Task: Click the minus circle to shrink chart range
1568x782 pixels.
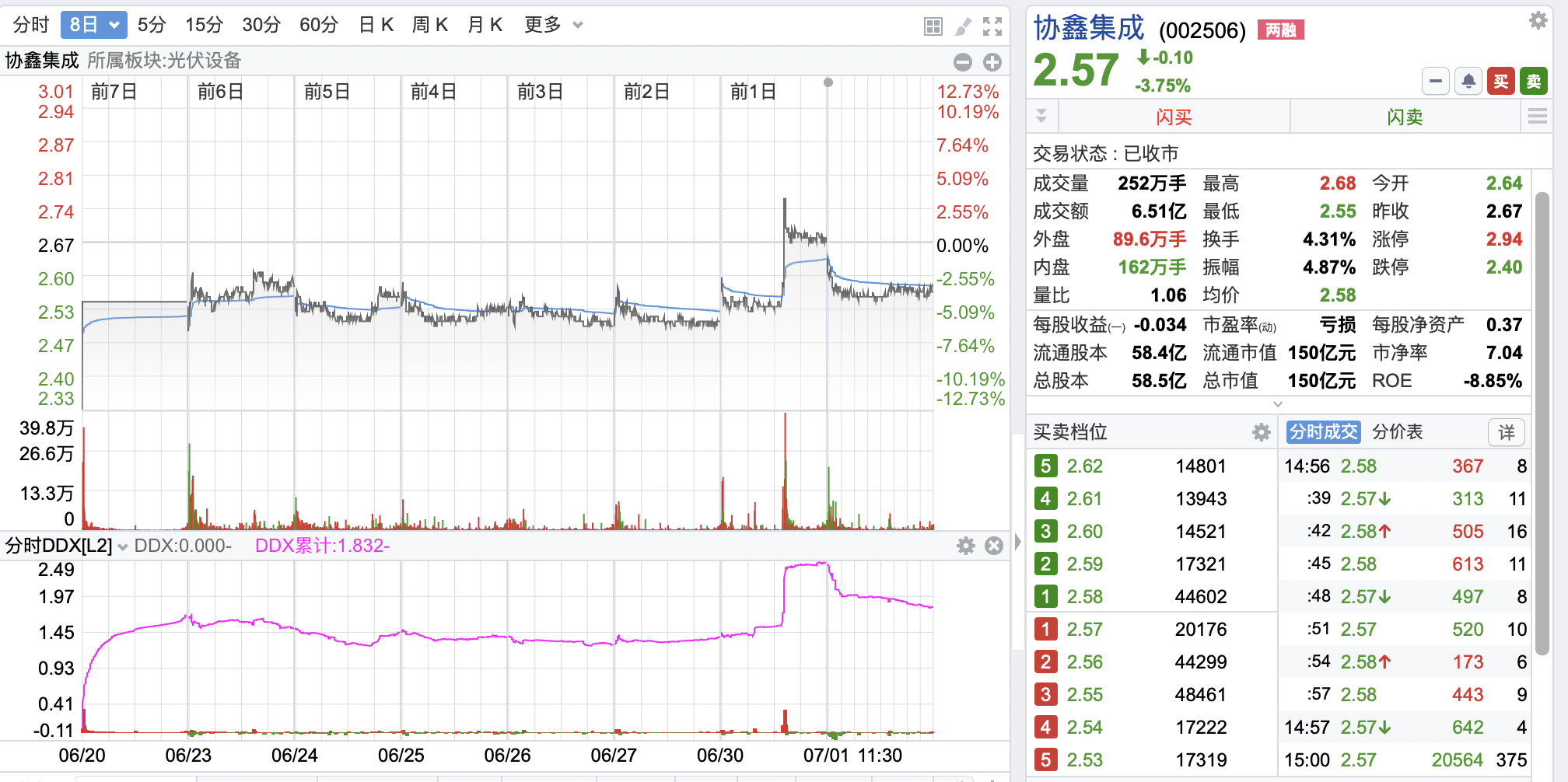Action: click(963, 62)
